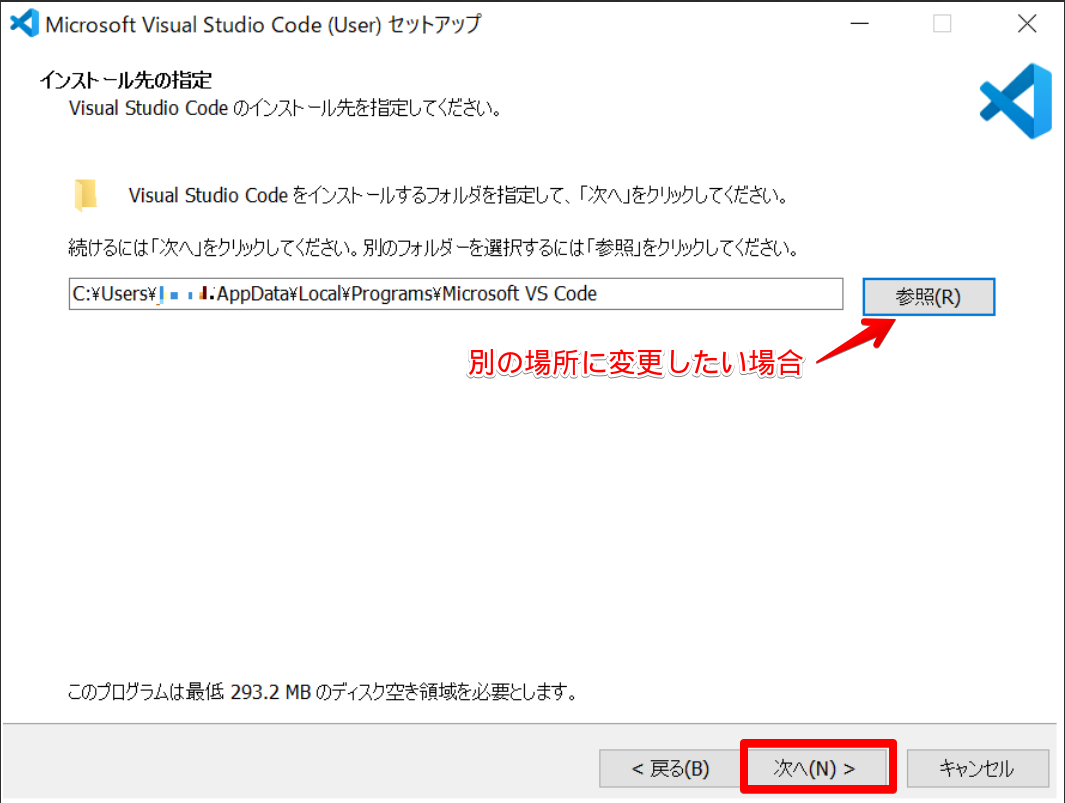Screen dimensions: 1065x803
Task: Minimize the setup window
Action: 860,24
